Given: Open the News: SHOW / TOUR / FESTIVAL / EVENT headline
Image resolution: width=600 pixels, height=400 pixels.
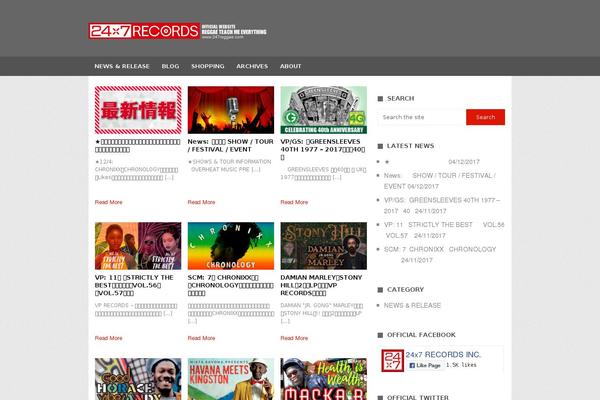Looking at the screenshot, I should pyautogui.click(x=230, y=145).
